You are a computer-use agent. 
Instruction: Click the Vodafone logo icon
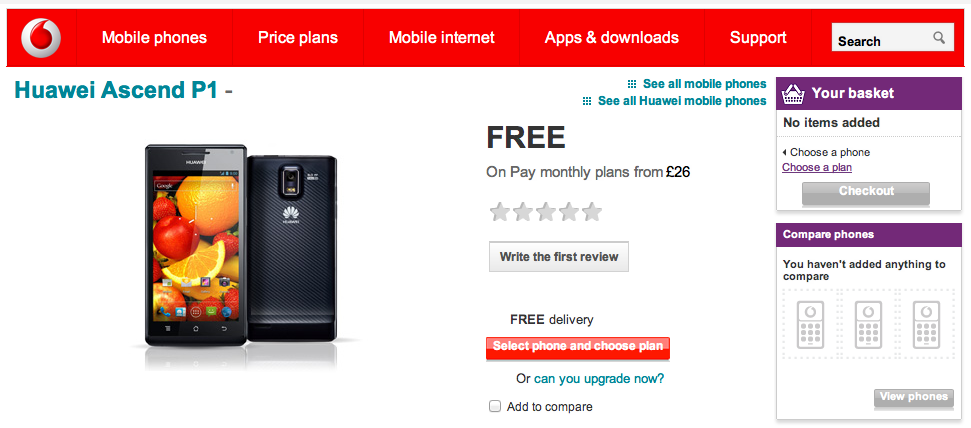(x=41, y=38)
